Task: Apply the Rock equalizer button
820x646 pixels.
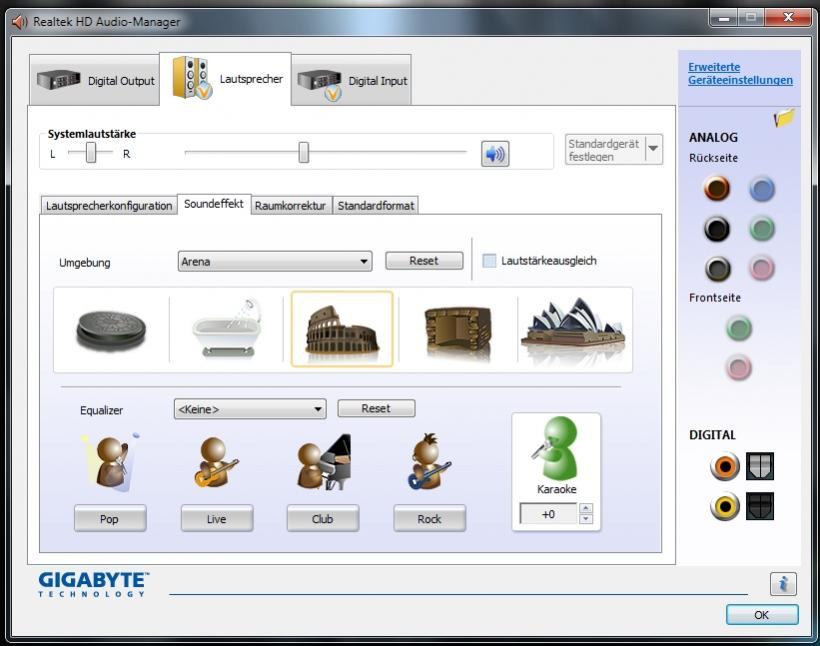Action: pyautogui.click(x=429, y=518)
